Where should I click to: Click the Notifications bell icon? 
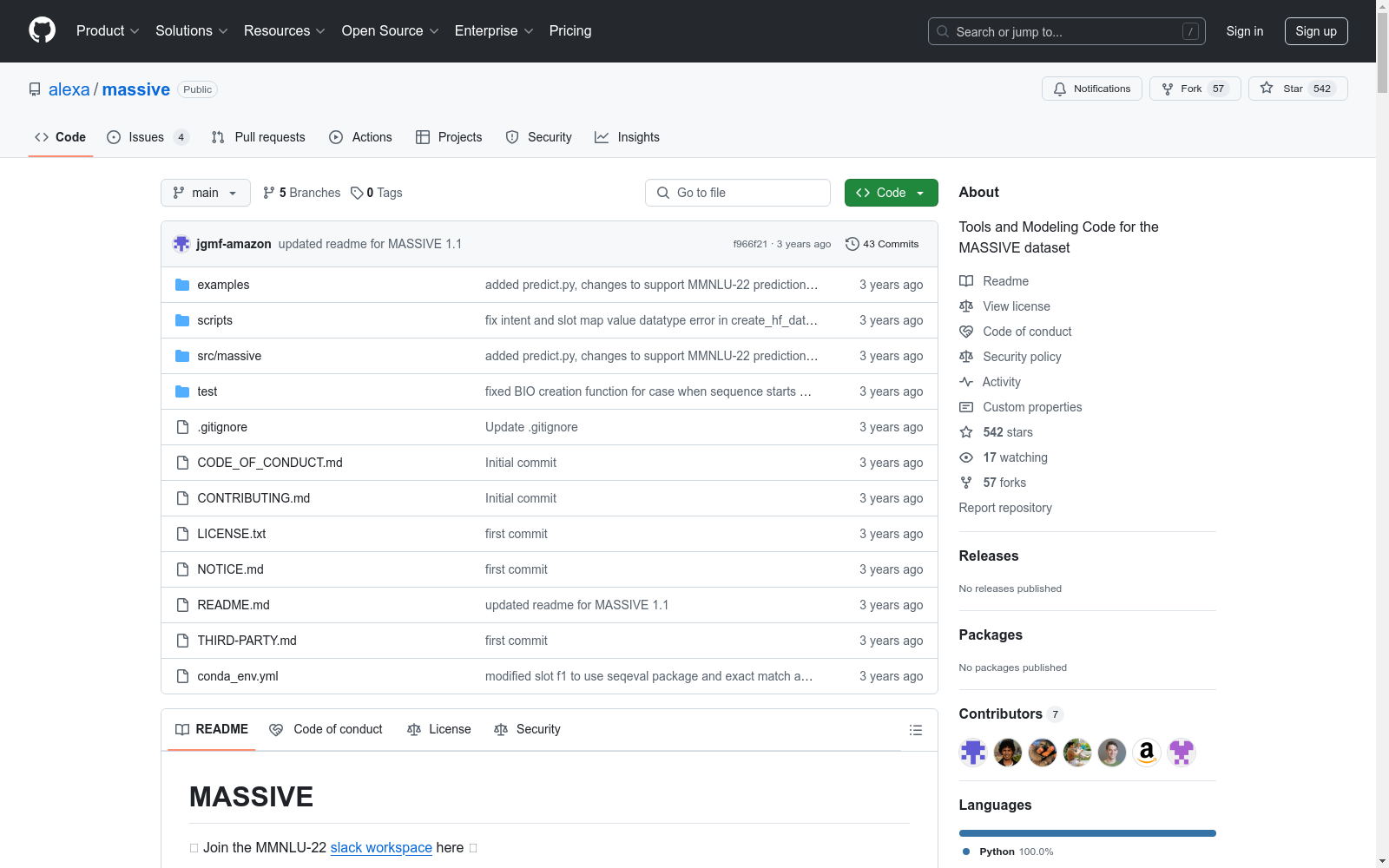pyautogui.click(x=1060, y=89)
